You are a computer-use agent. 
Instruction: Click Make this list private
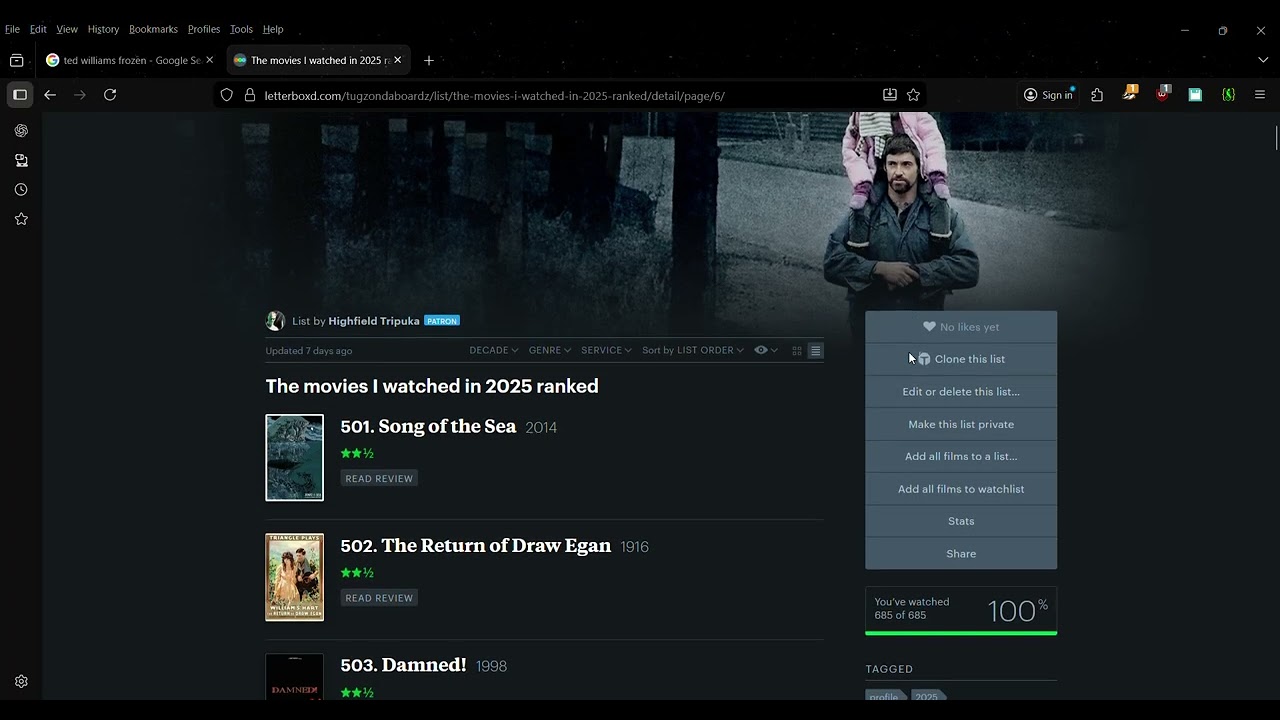click(961, 424)
